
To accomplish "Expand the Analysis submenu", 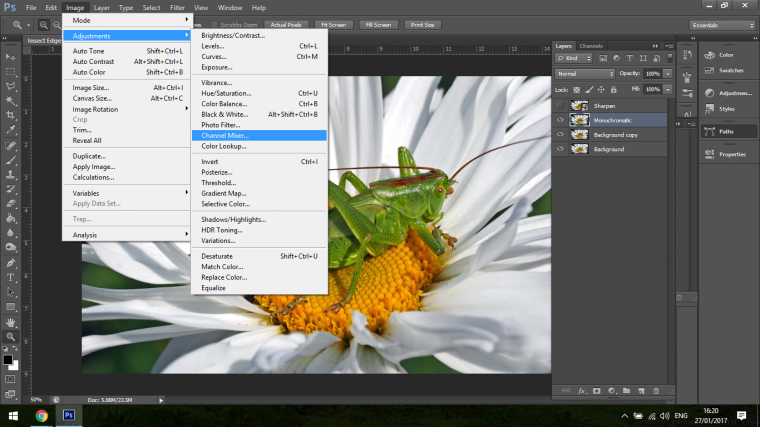I will 127,235.
